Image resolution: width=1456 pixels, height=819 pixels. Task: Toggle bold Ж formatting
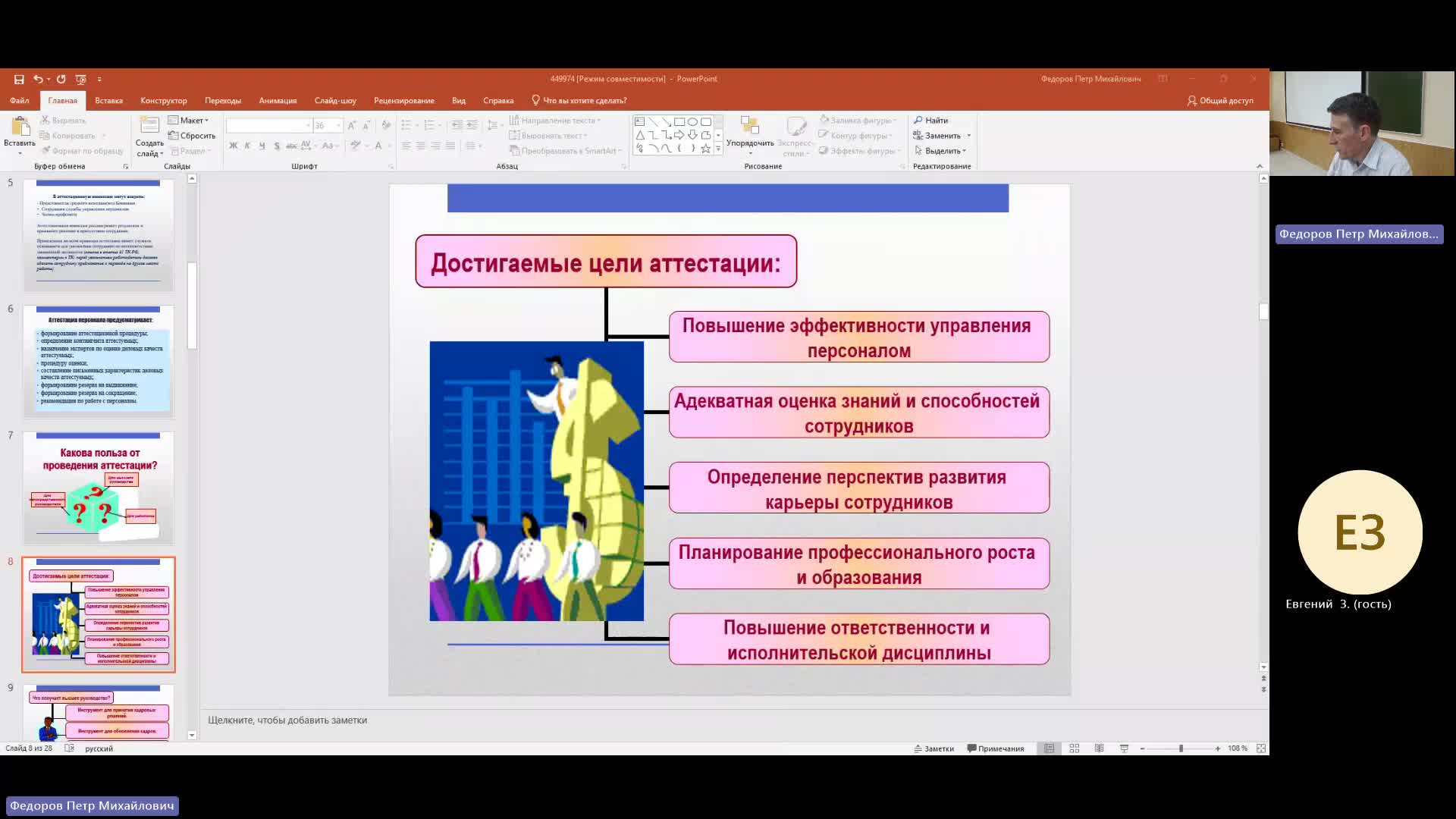[x=233, y=146]
